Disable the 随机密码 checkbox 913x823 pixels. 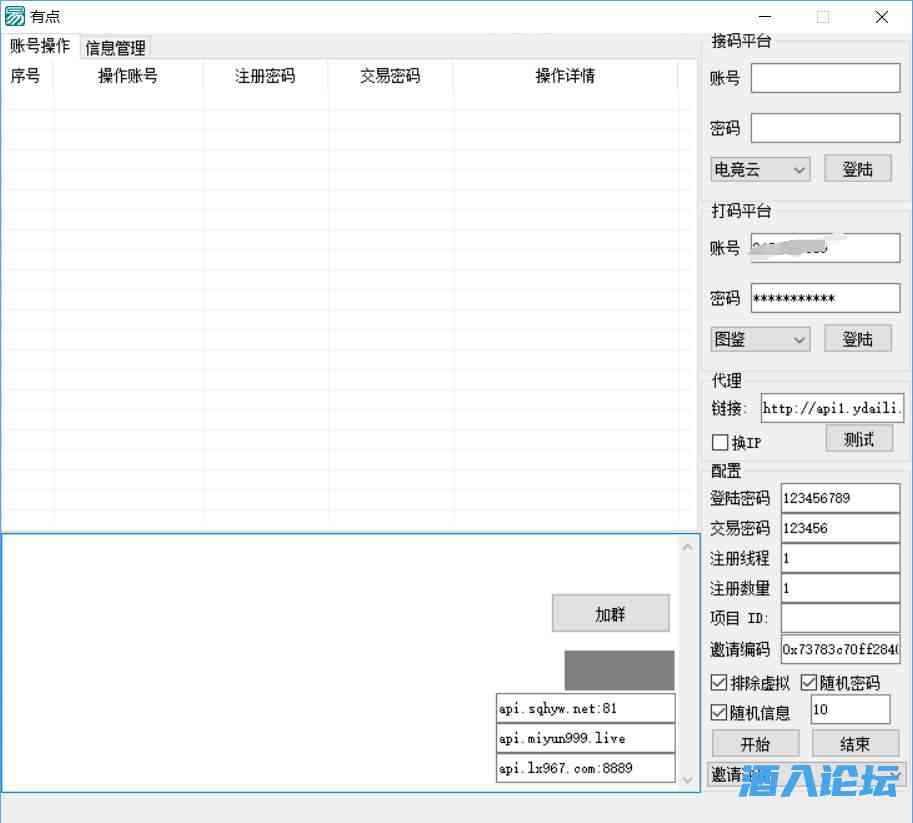point(809,683)
